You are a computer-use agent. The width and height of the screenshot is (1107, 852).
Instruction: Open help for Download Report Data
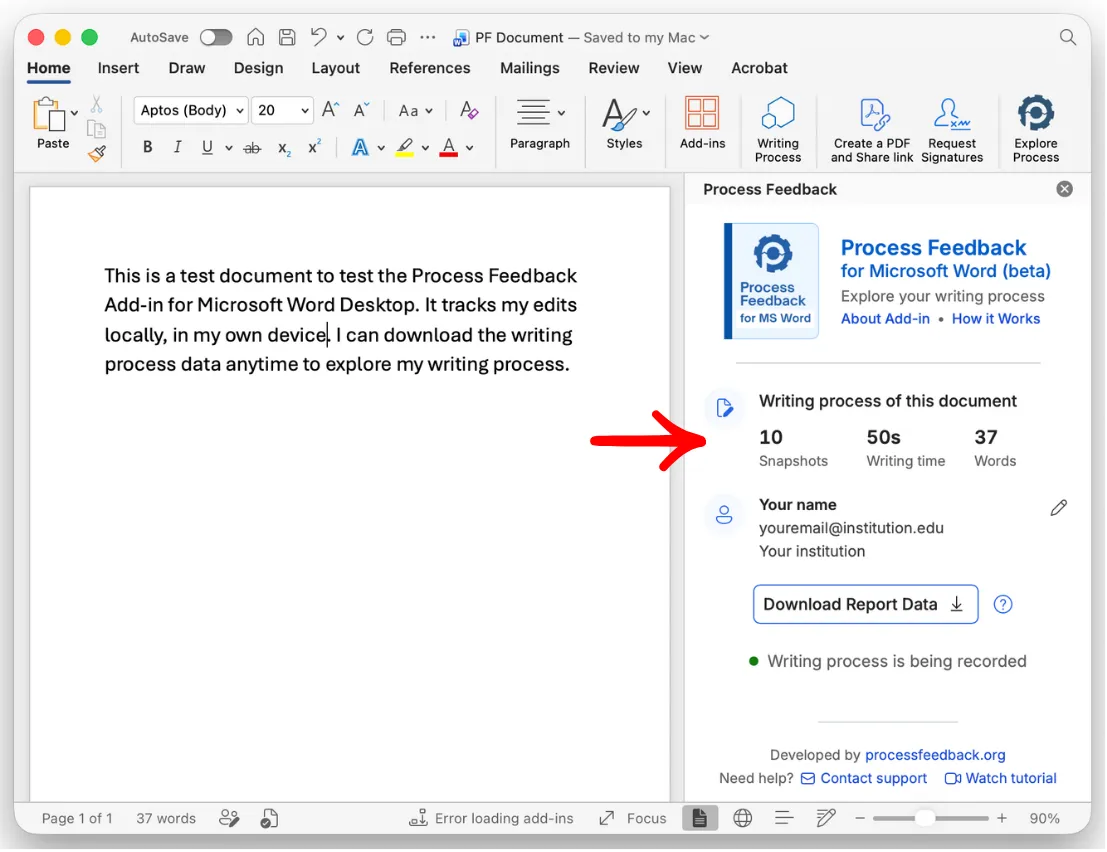point(1003,604)
